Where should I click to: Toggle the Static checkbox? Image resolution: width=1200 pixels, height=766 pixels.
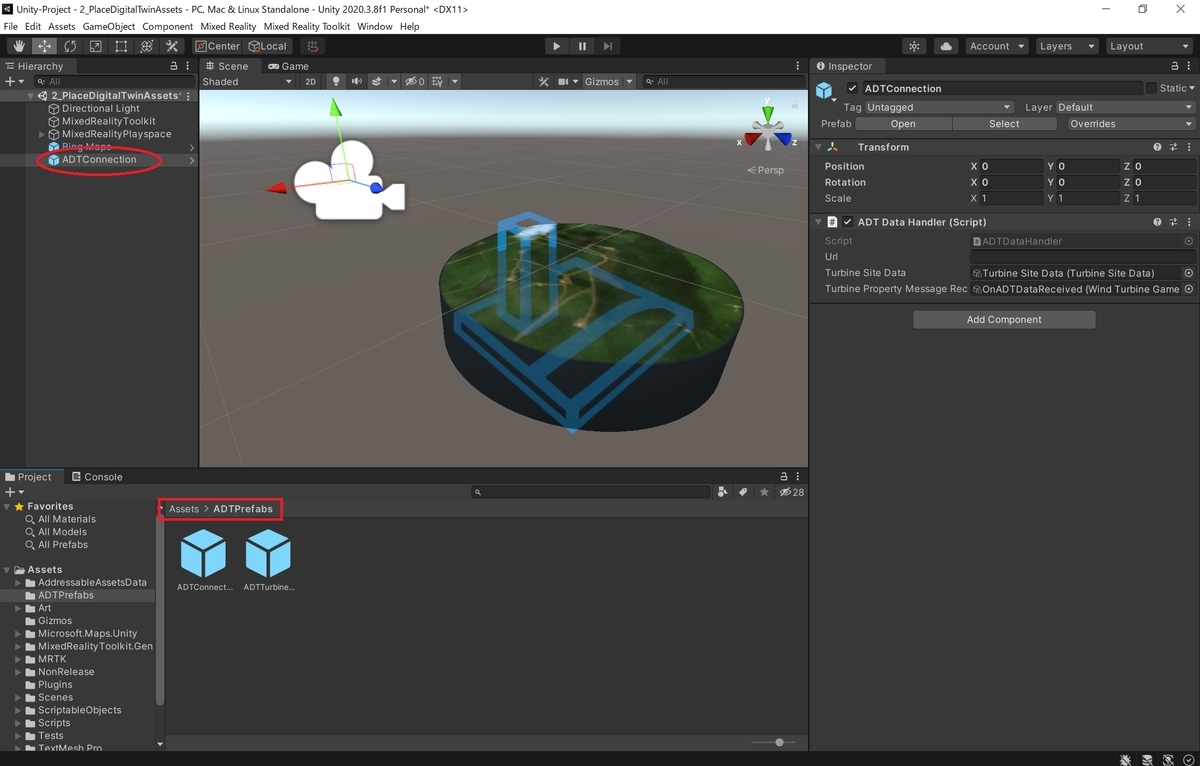1151,88
